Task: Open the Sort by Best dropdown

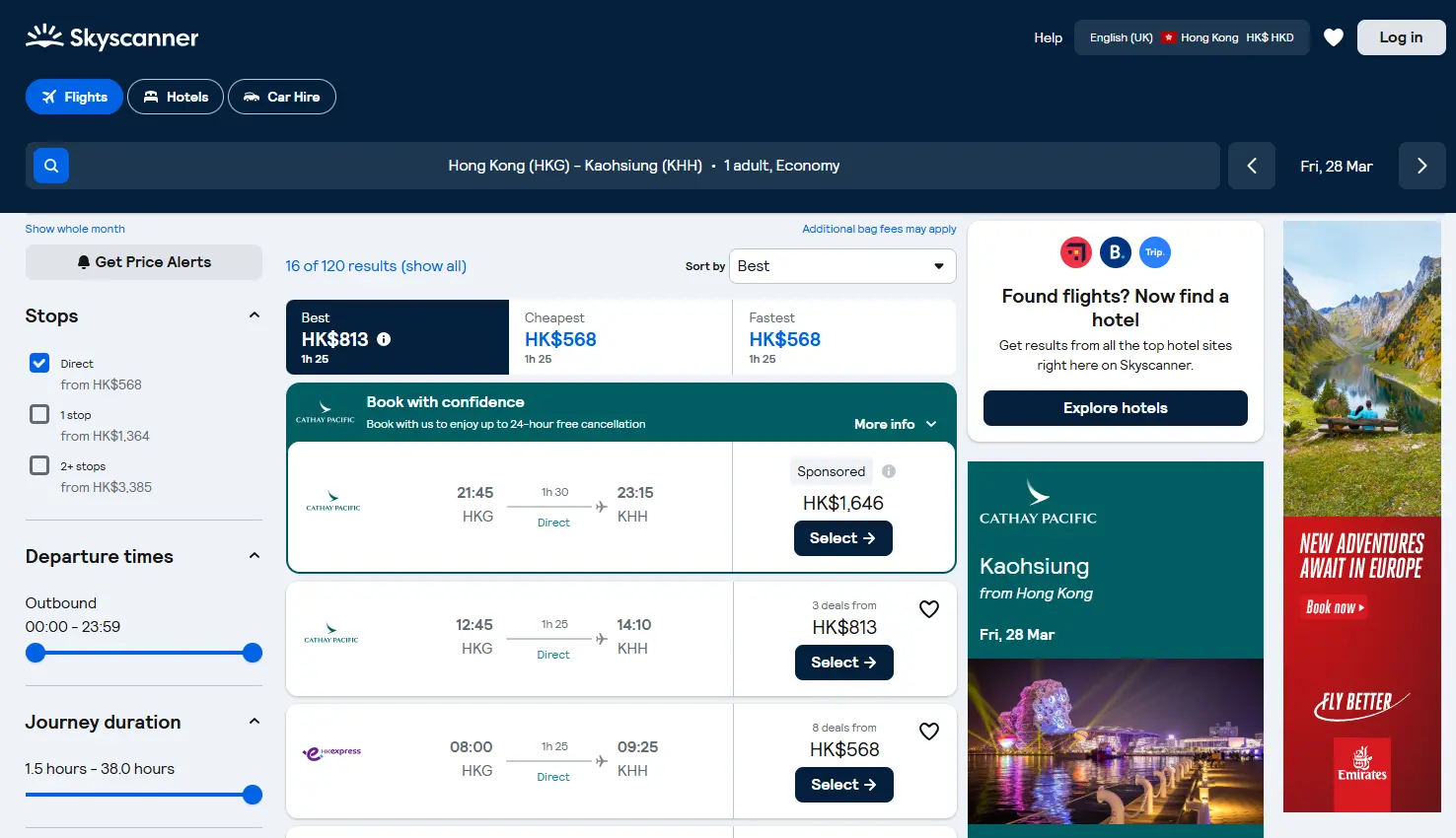Action: (842, 266)
